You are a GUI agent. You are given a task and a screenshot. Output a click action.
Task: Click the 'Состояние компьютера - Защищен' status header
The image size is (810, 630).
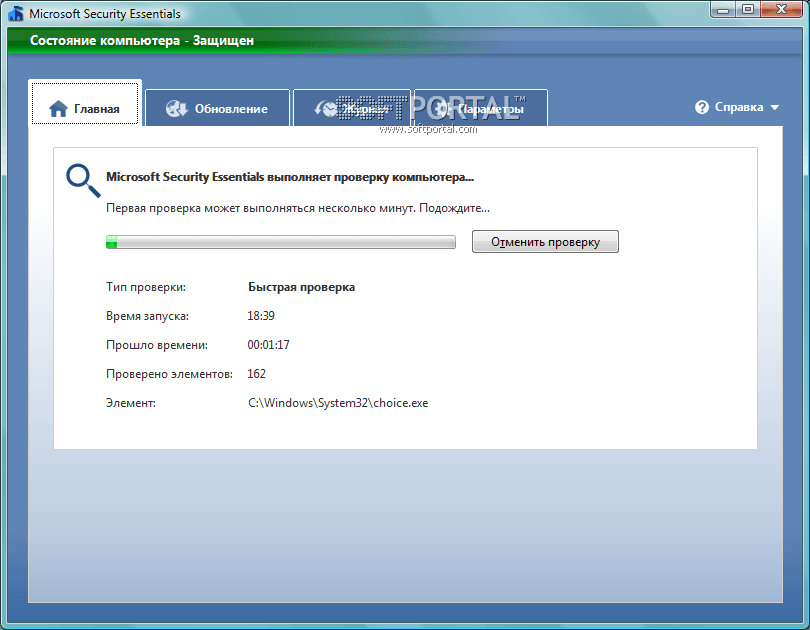(142, 40)
